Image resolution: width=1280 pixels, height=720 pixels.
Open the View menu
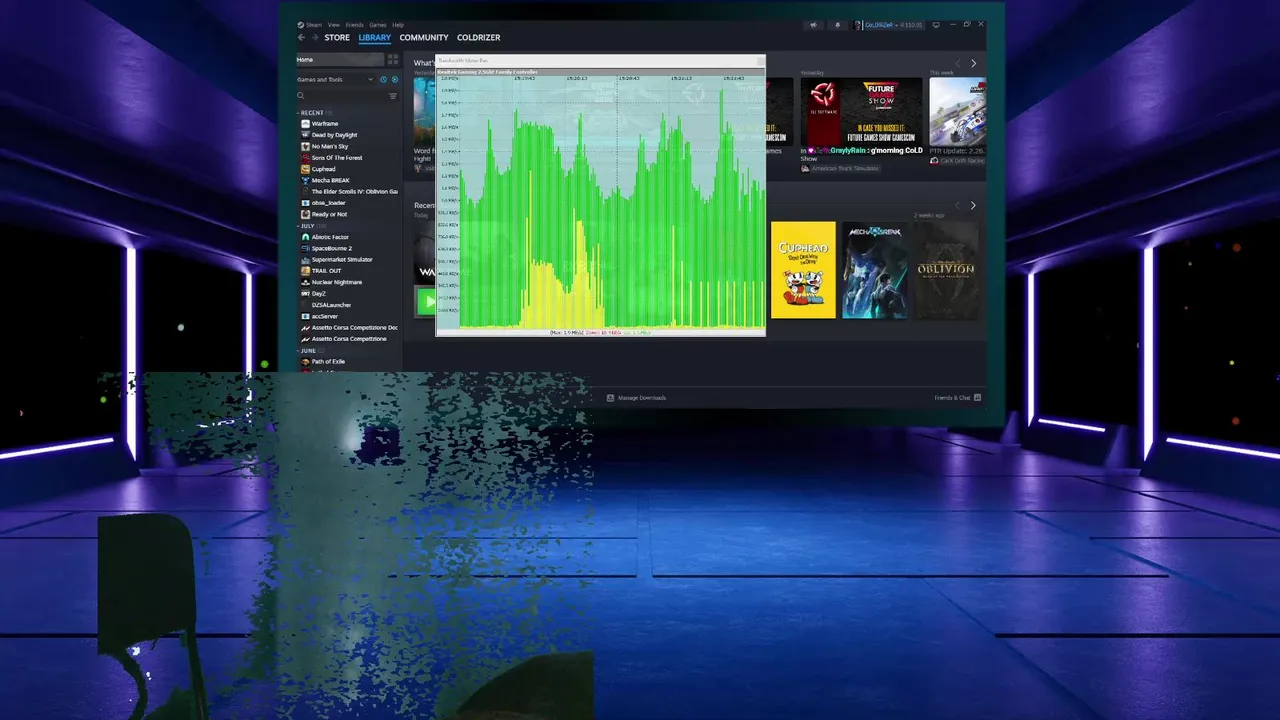click(x=334, y=25)
